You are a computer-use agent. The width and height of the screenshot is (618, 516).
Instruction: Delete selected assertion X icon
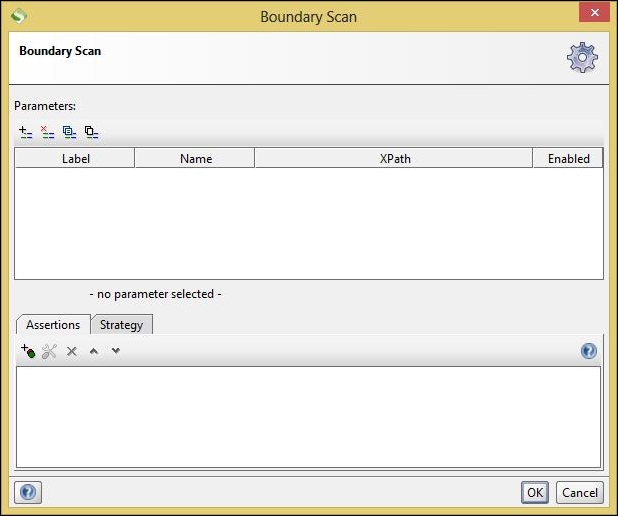(72, 351)
